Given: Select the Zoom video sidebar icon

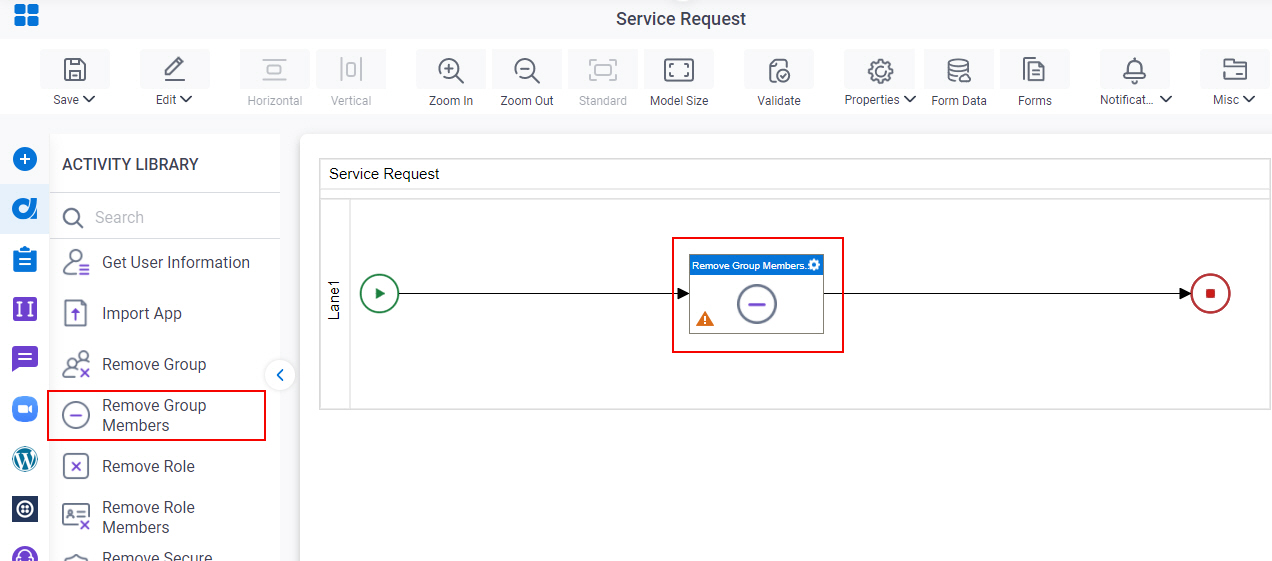Looking at the screenshot, I should click(25, 409).
